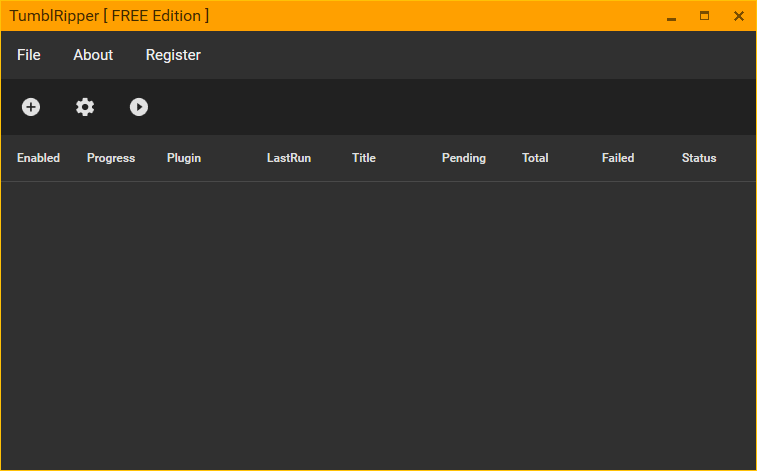Open the About menu
Viewport: 757px width, 471px height.
coord(93,55)
